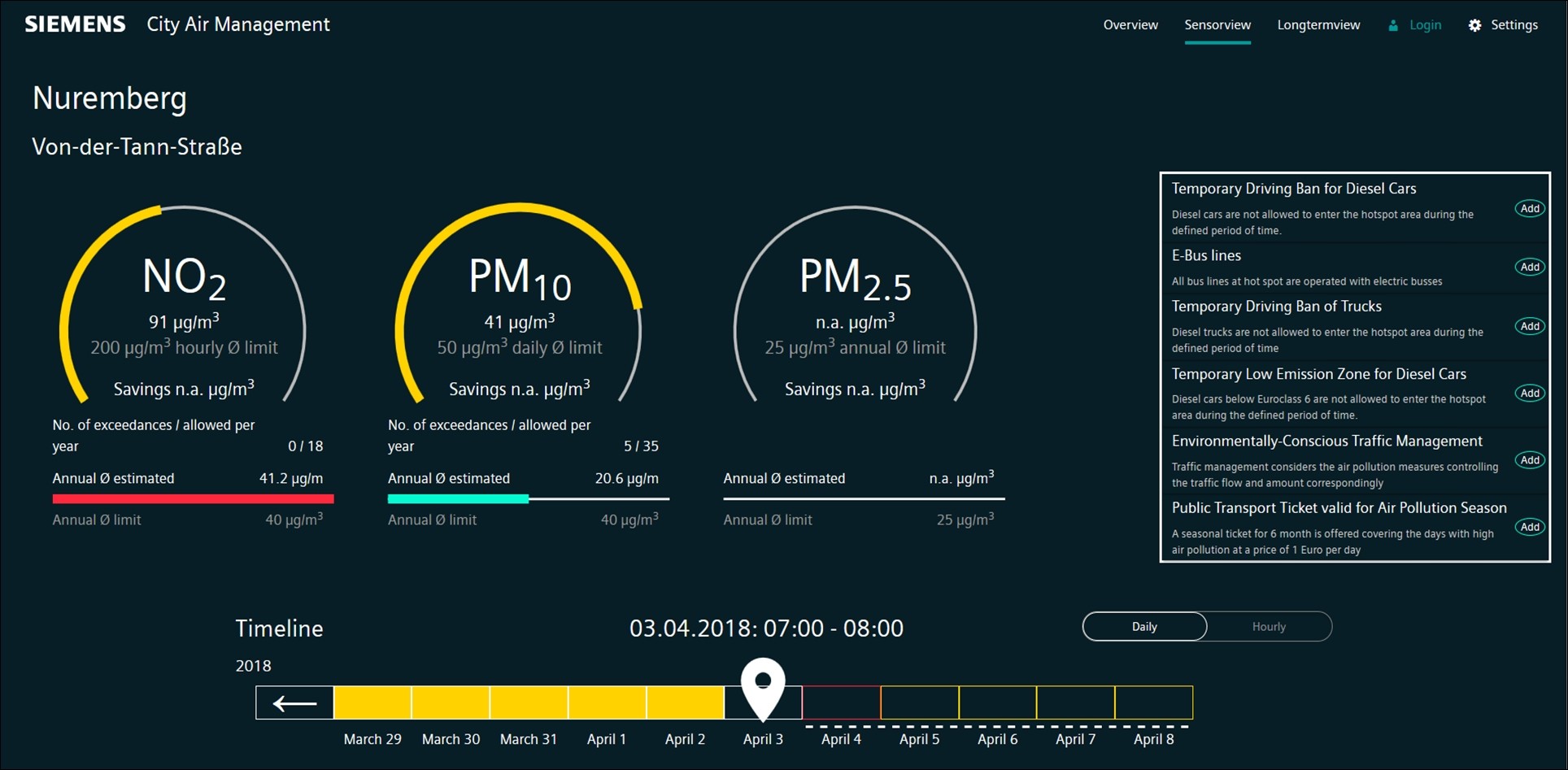The height and width of the screenshot is (770, 1568).
Task: Select April 4 forecast timeline block
Action: (841, 703)
